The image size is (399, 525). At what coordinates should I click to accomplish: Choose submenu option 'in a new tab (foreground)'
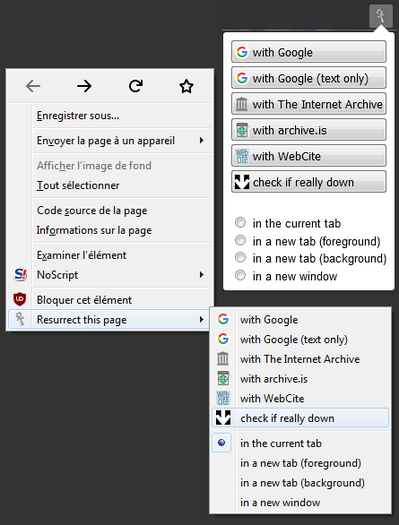(301, 463)
